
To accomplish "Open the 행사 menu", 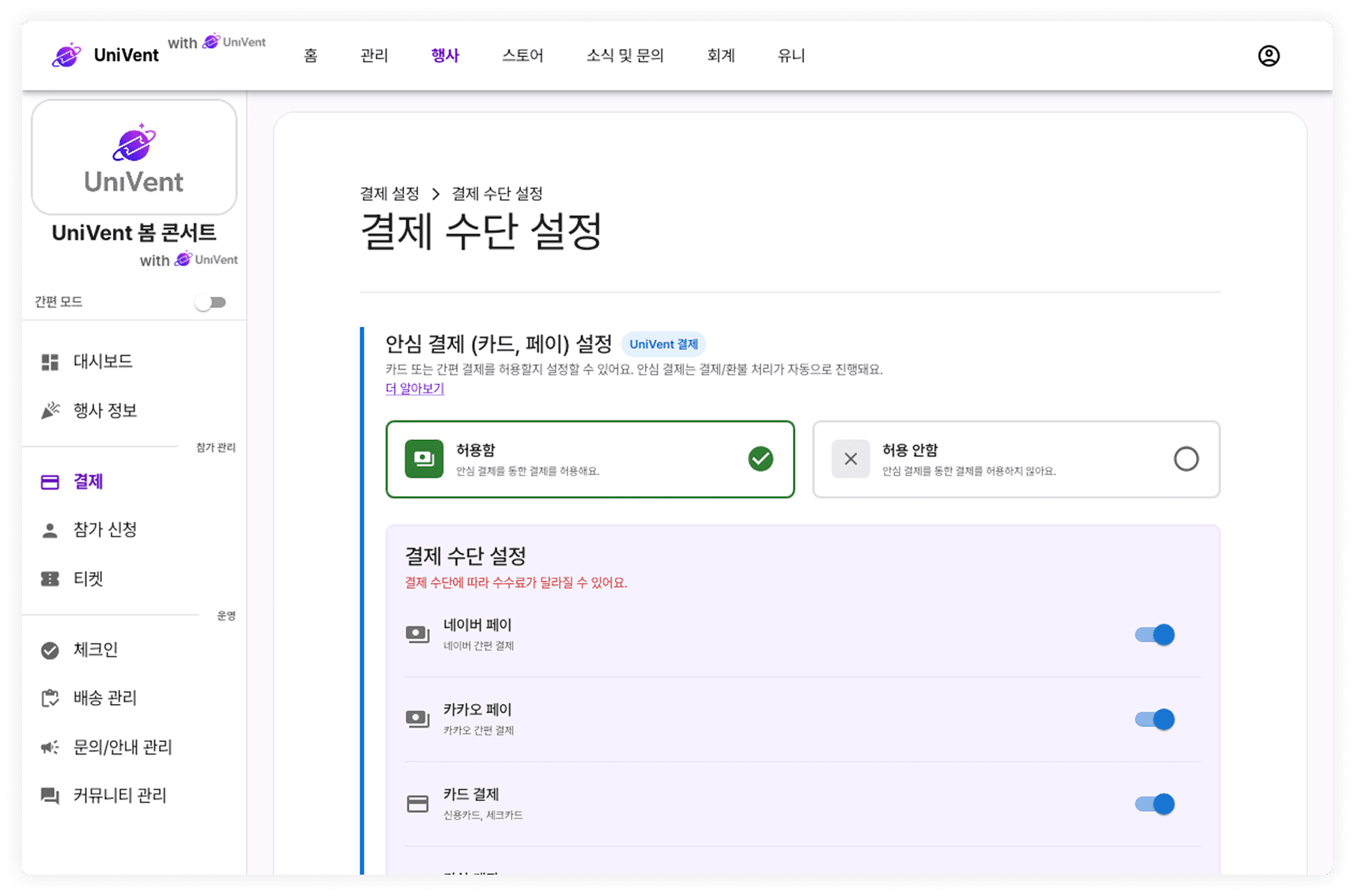I will click(445, 55).
